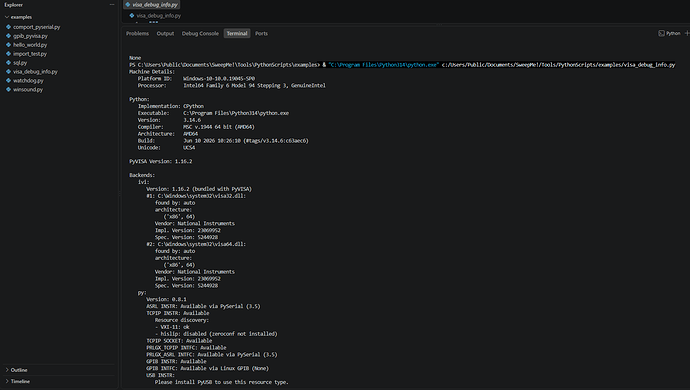This screenshot has height=390, width=690.
Task: Select the Python terminal label
Action: [x=673, y=33]
